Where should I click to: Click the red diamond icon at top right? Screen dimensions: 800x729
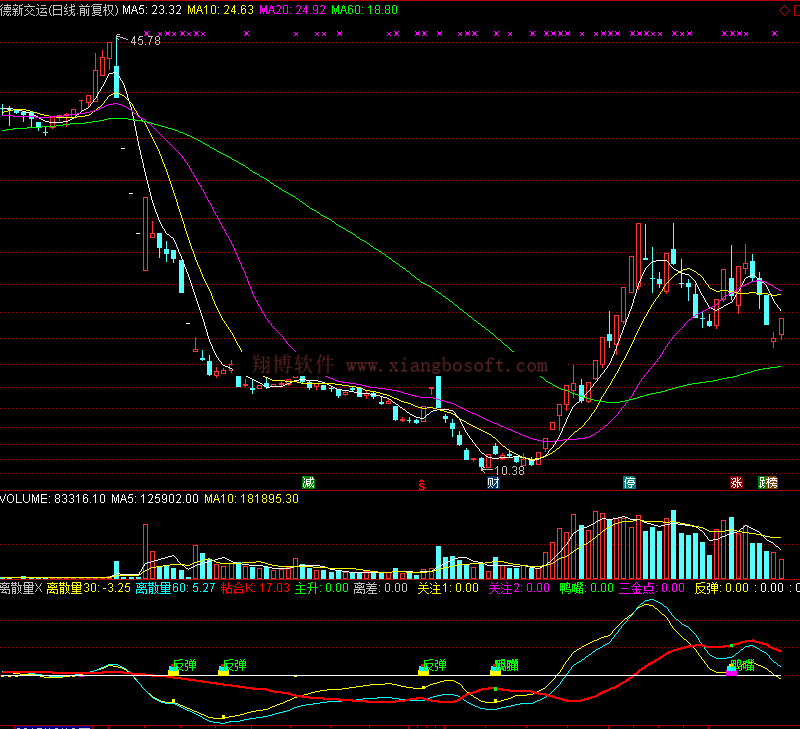(784, 10)
